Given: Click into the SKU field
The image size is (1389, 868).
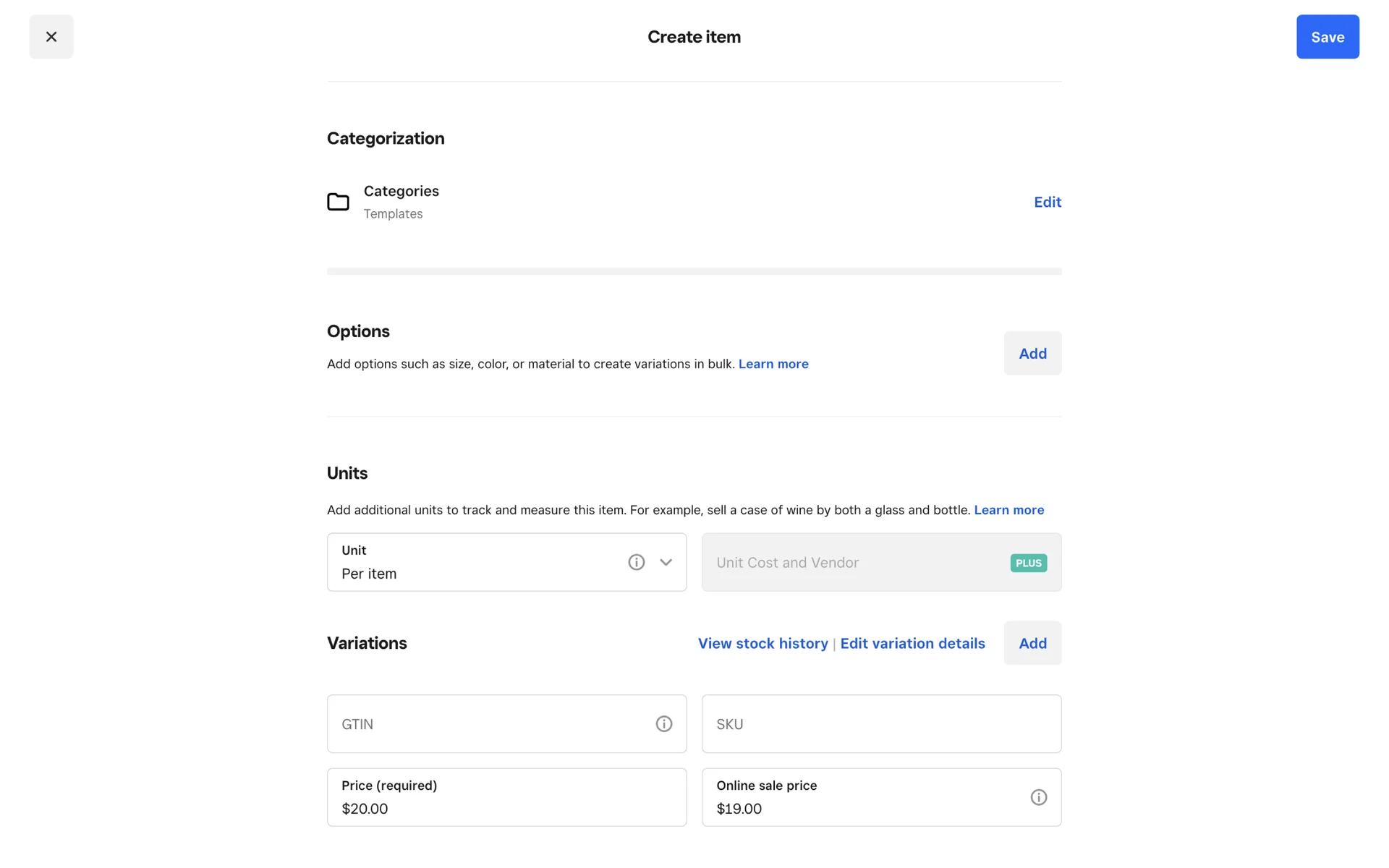Looking at the screenshot, I should 880,724.
